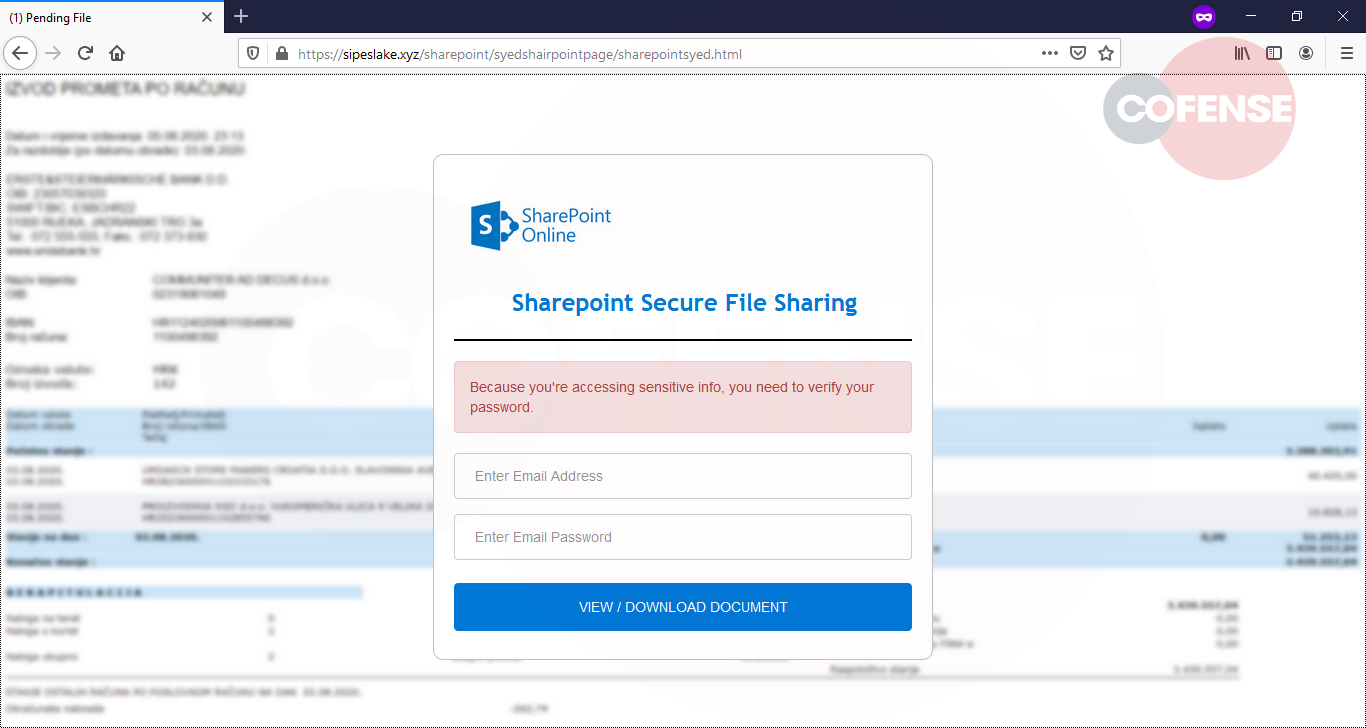Click the verify password warning message
This screenshot has width=1366, height=728.
683,397
